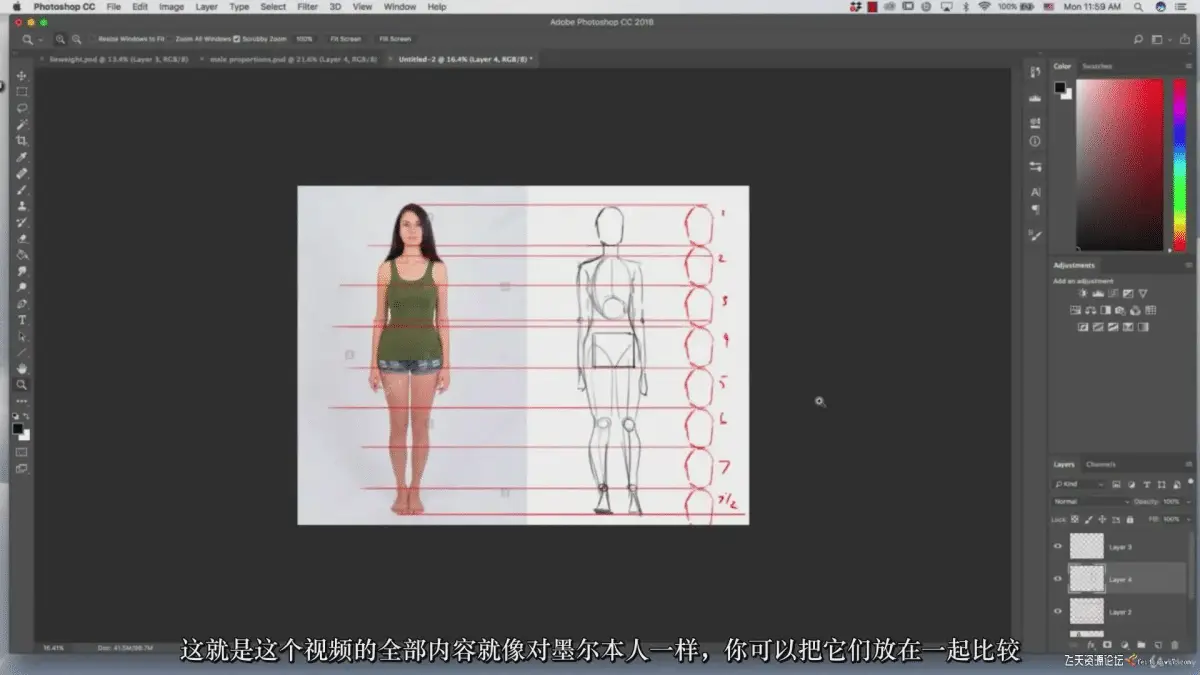1200x675 pixels.
Task: Toggle Zoom All Windows checkbox
Action: [169, 39]
